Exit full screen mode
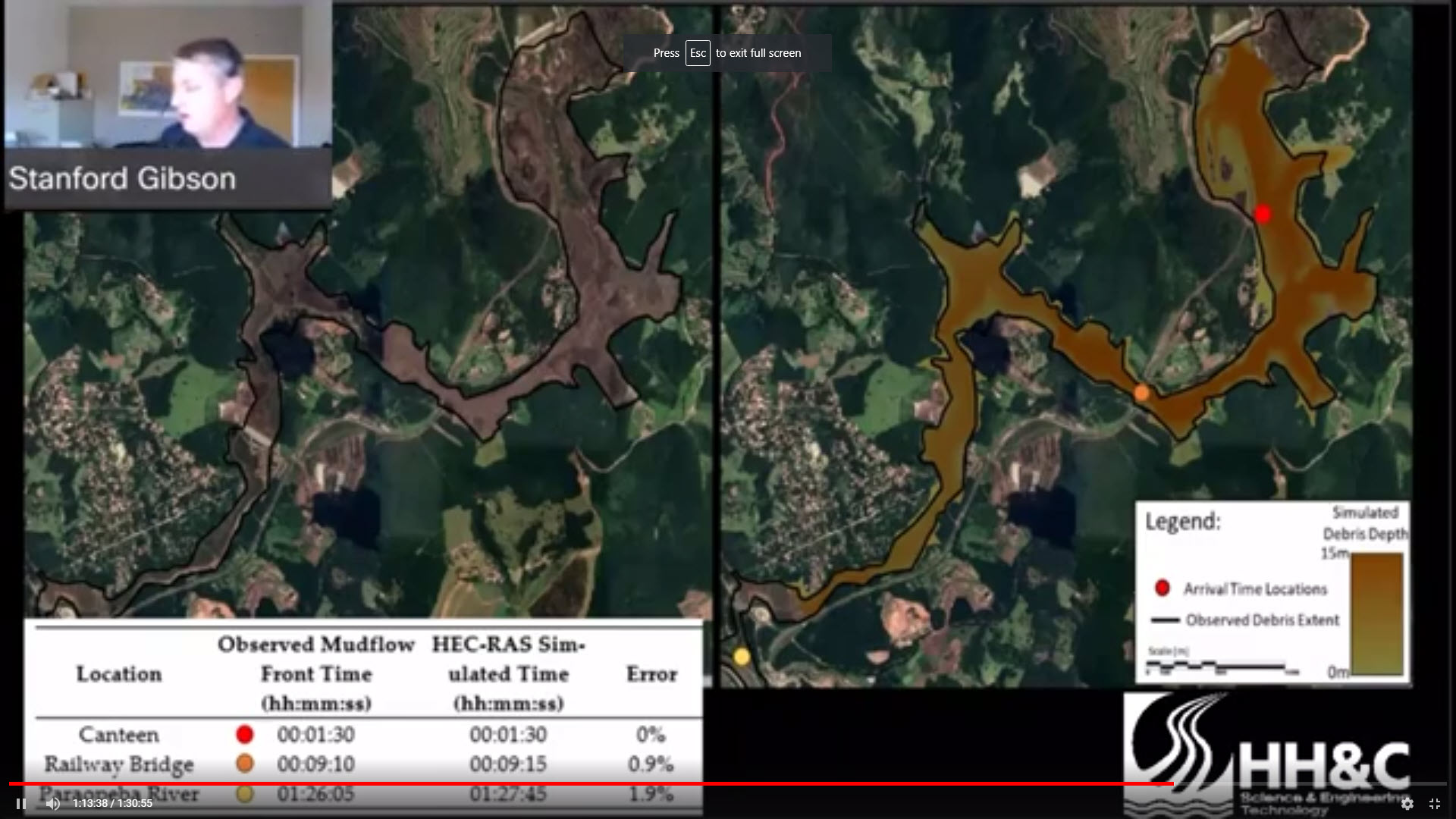Screen dimensions: 1456x819 coord(1434,803)
